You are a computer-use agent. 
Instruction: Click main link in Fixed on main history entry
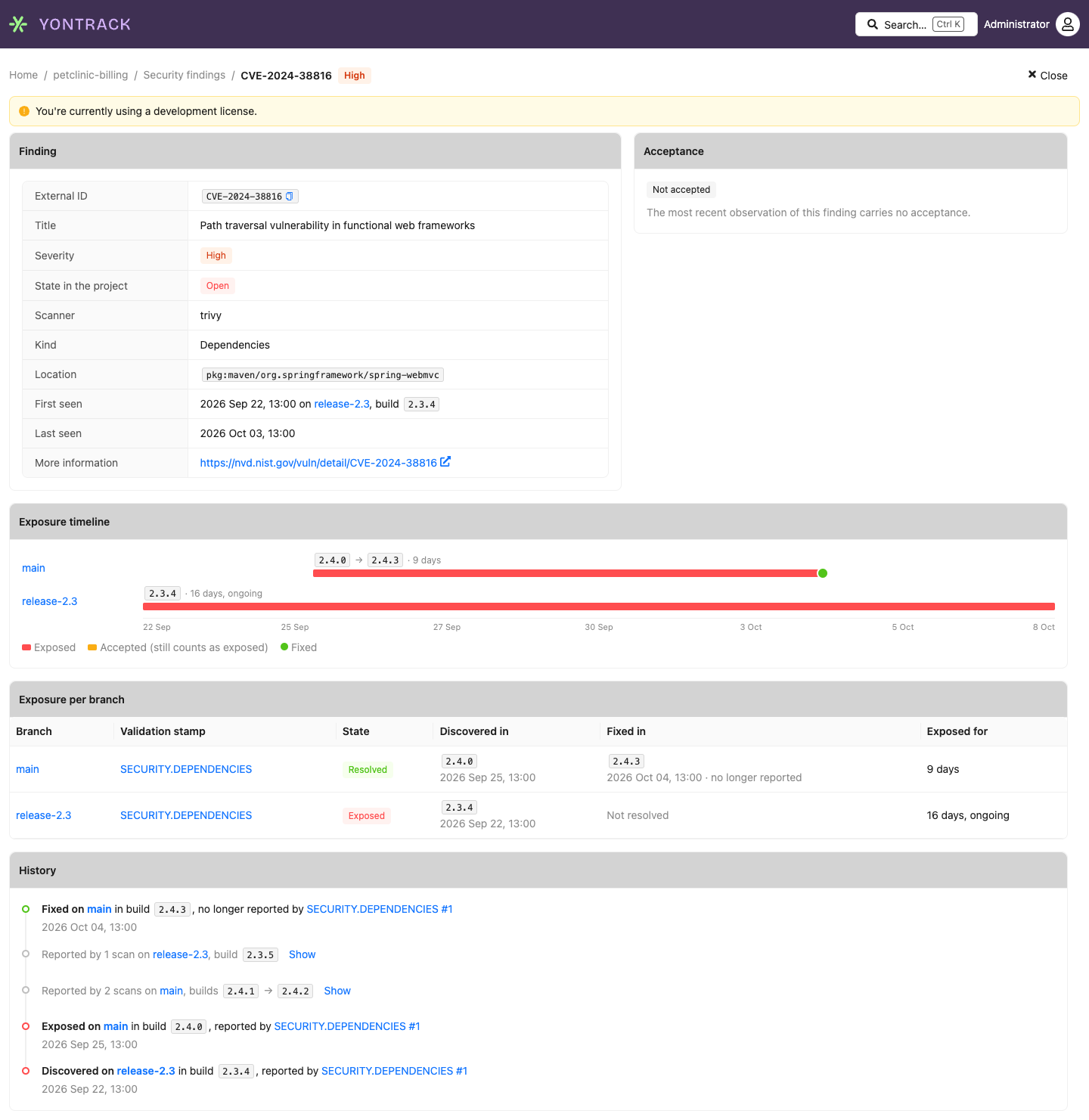click(99, 909)
